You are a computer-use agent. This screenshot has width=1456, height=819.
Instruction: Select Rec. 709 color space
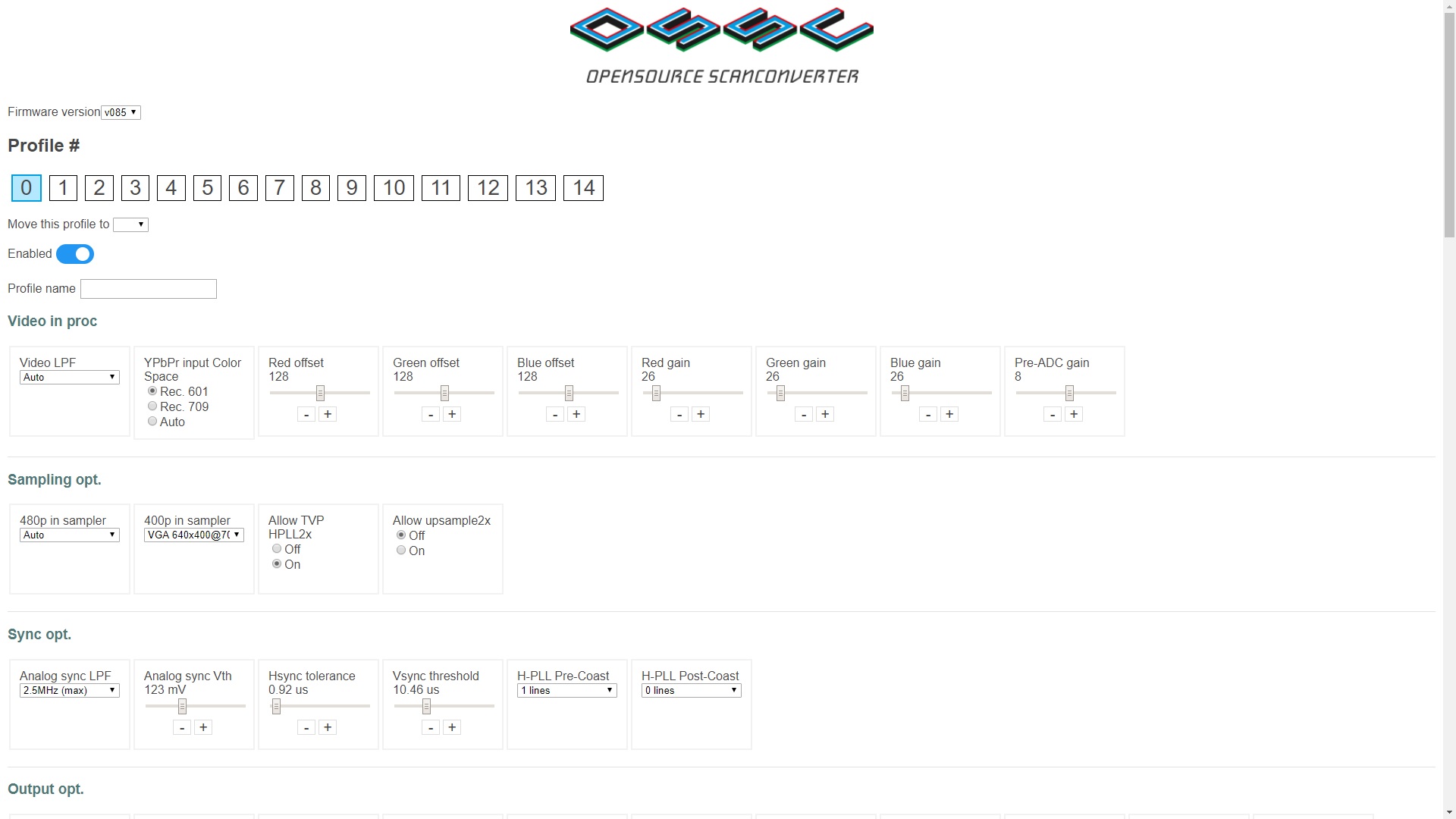[x=152, y=406]
